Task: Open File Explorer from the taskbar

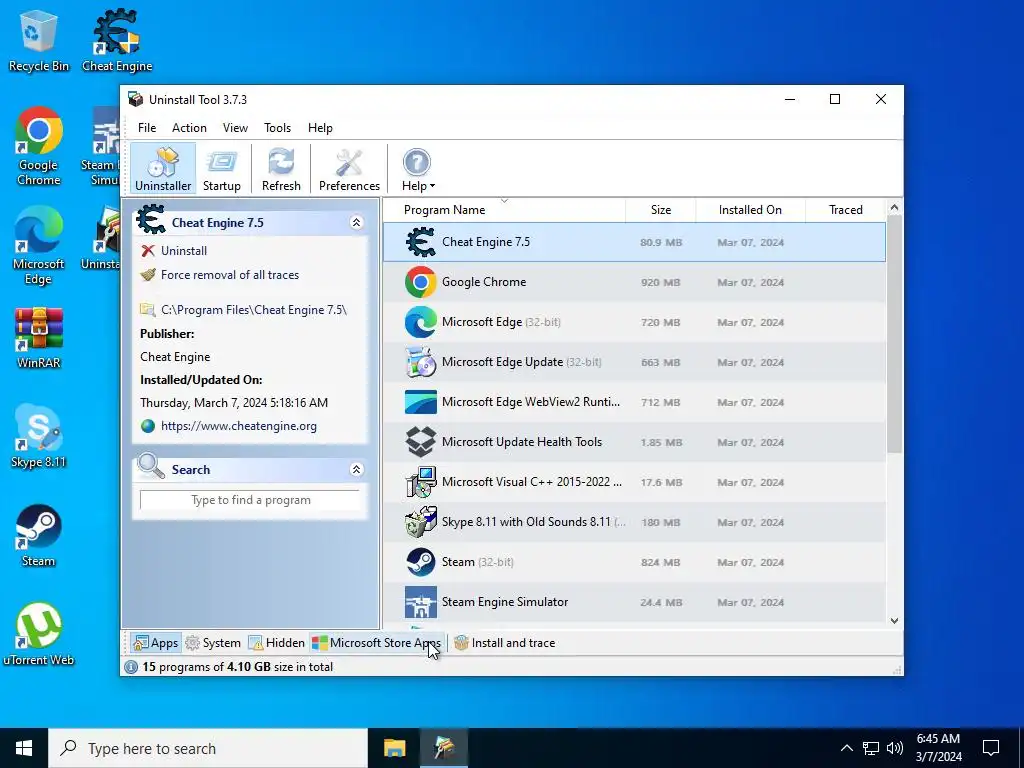Action: [x=394, y=748]
